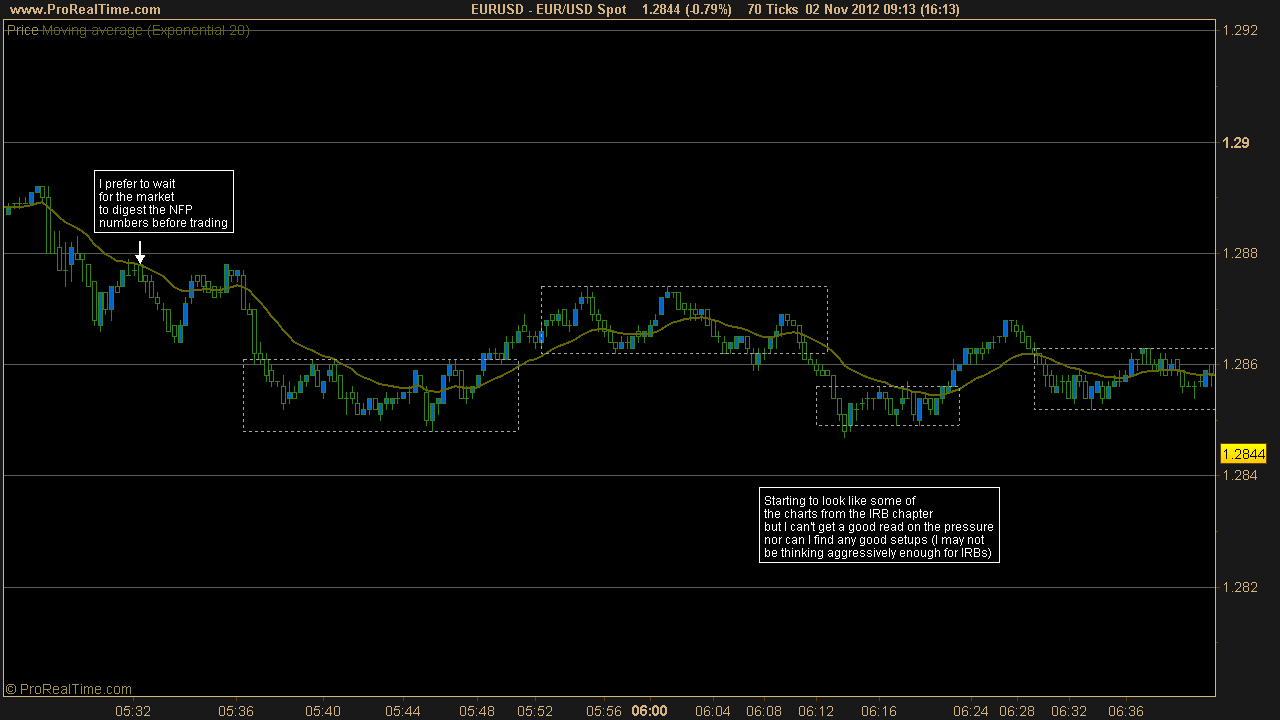Click the 06:08 time axis label

[x=765, y=711]
